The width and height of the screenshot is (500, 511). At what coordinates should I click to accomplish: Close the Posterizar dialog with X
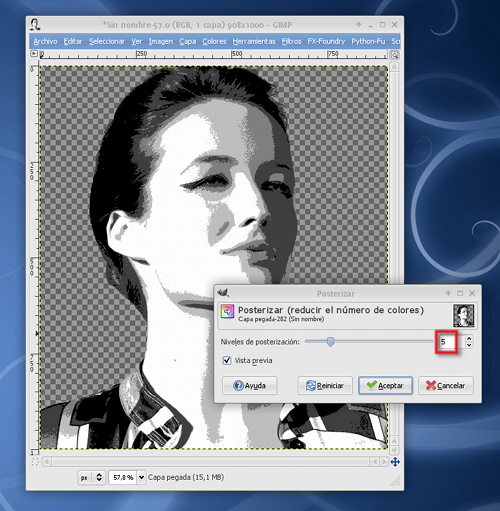[472, 293]
